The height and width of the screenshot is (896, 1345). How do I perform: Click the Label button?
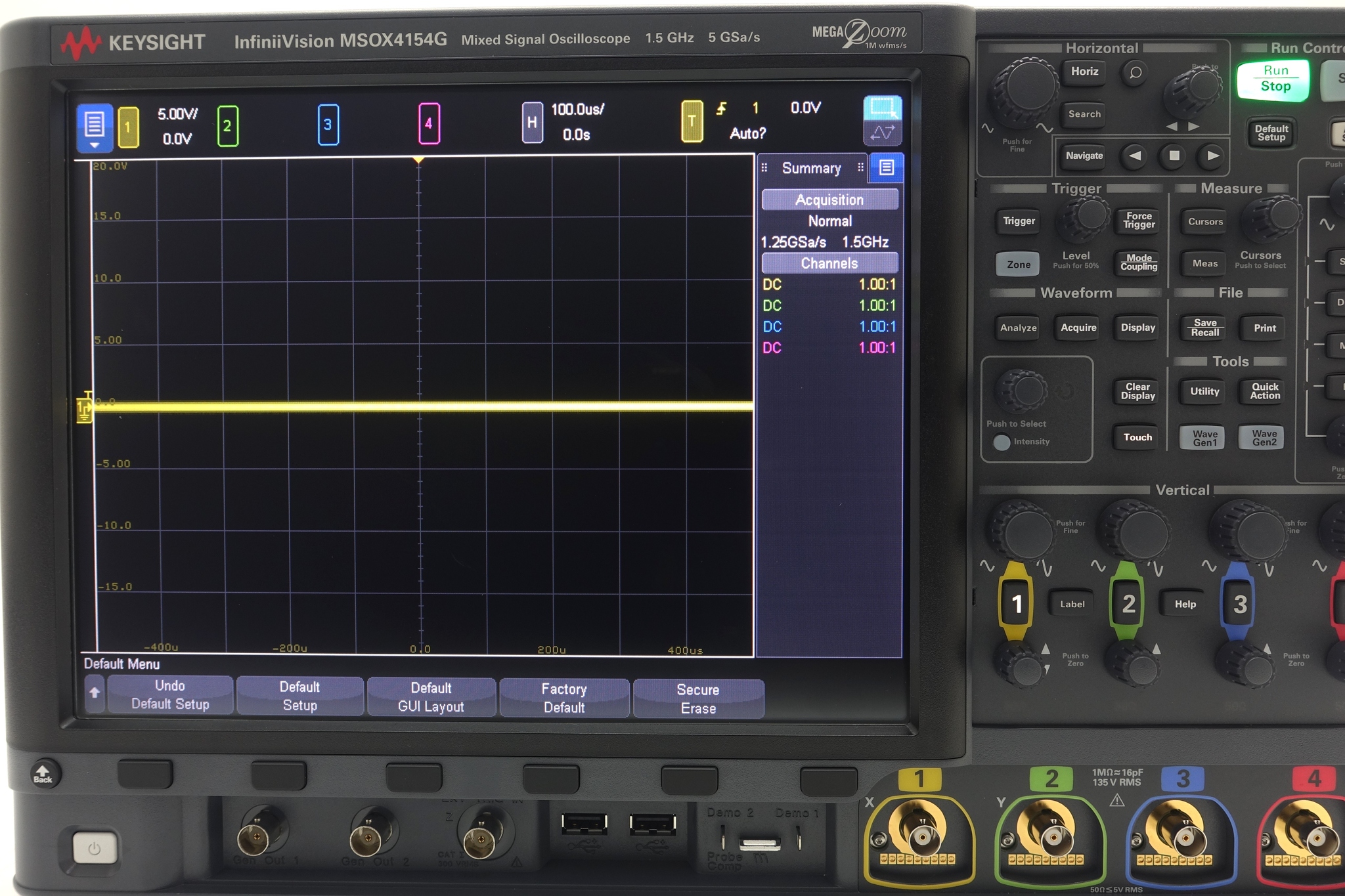(x=1072, y=605)
